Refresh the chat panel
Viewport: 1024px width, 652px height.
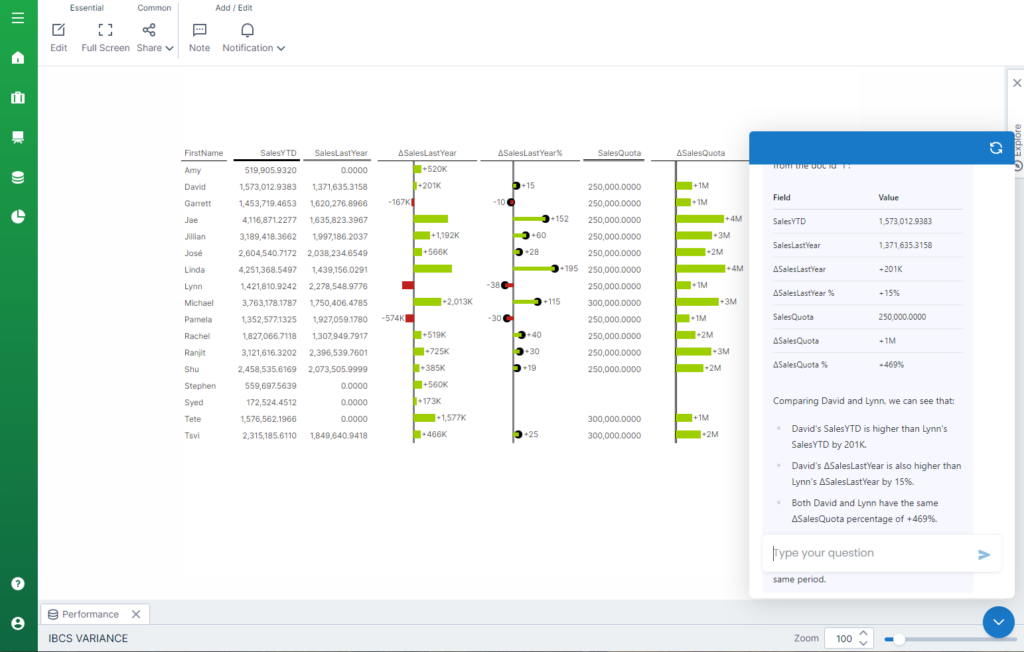pyautogui.click(x=995, y=148)
